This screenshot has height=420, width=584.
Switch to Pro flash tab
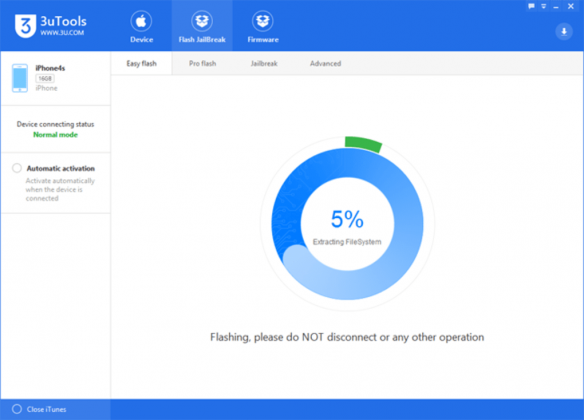point(202,63)
